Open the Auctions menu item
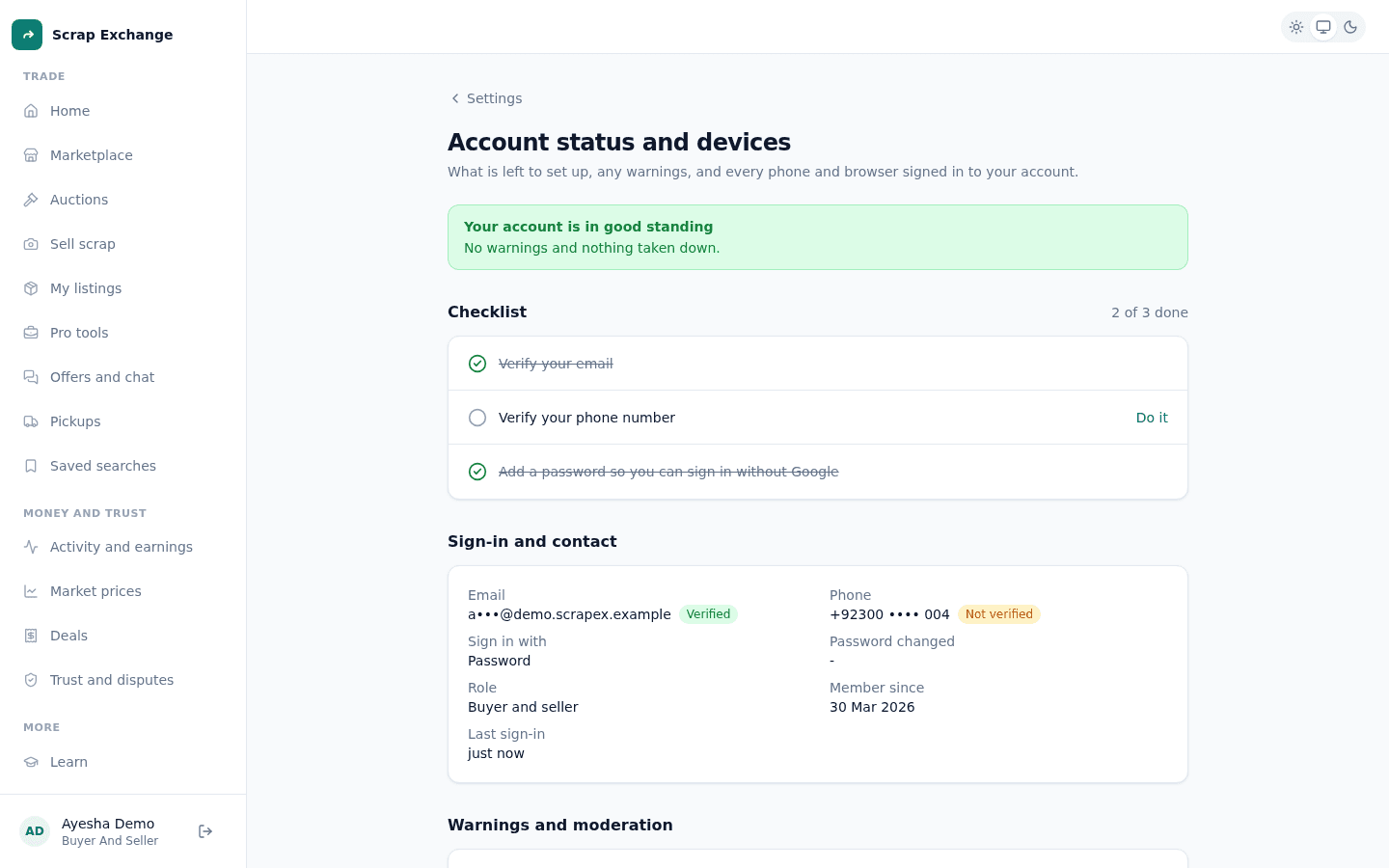The height and width of the screenshot is (868, 1389). 123,200
